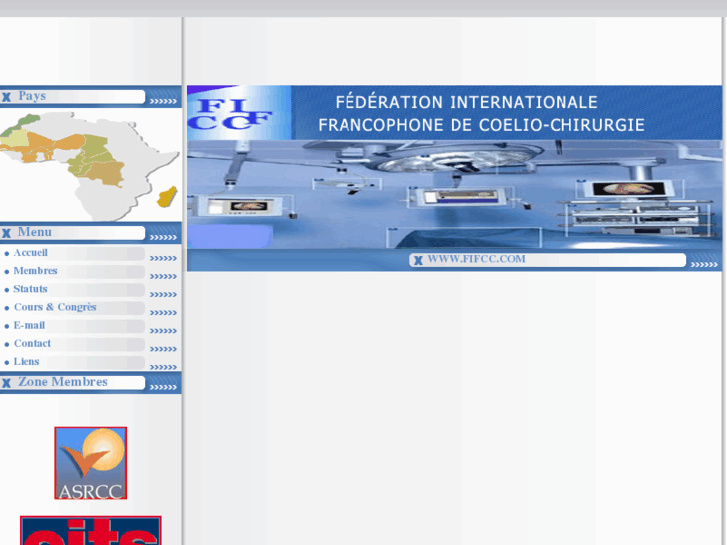The height and width of the screenshot is (545, 727).
Task: Click the arrows right of WWW.FIFCC.COM bar
Action: pyautogui.click(x=704, y=265)
